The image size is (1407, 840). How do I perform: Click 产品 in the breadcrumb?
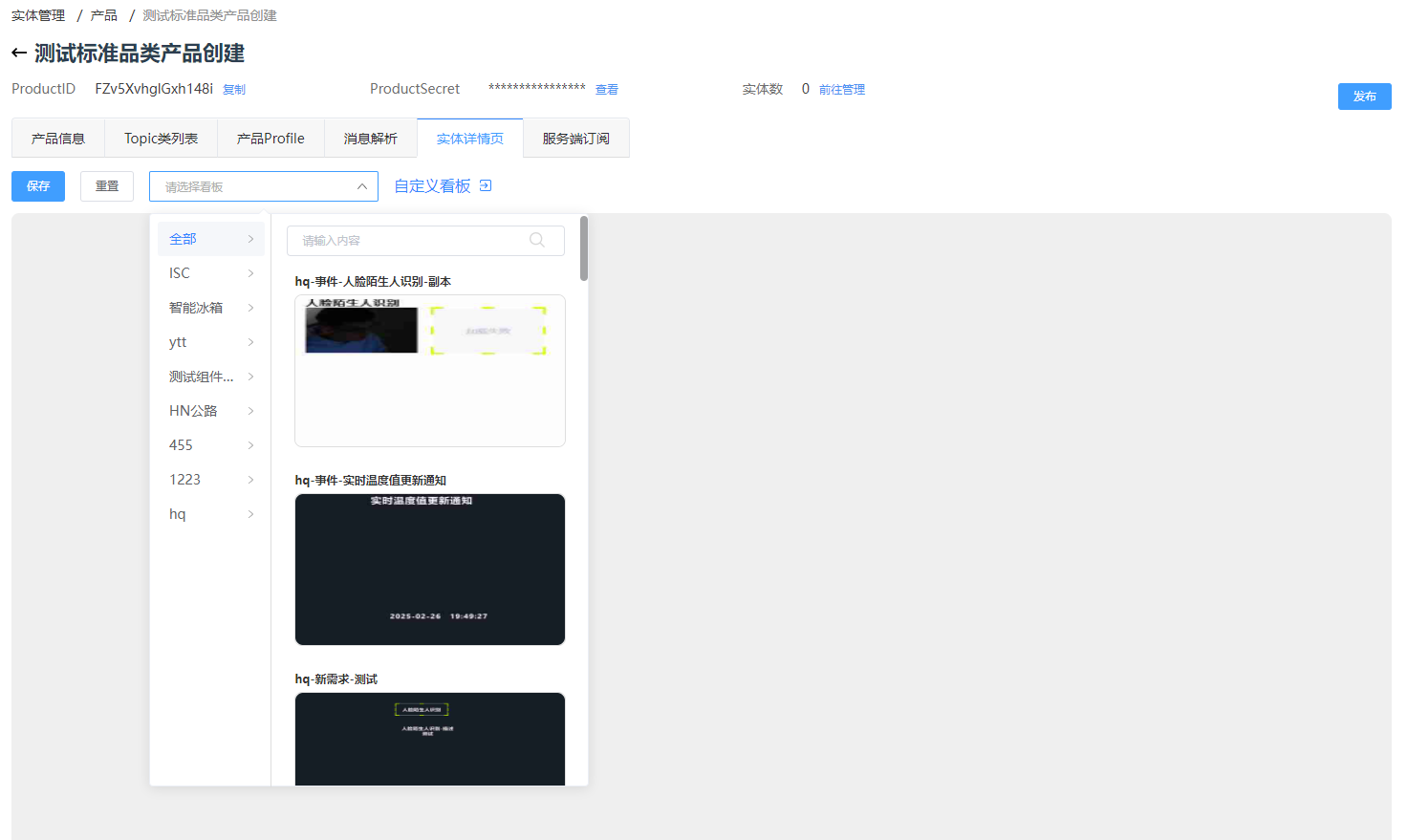point(104,15)
